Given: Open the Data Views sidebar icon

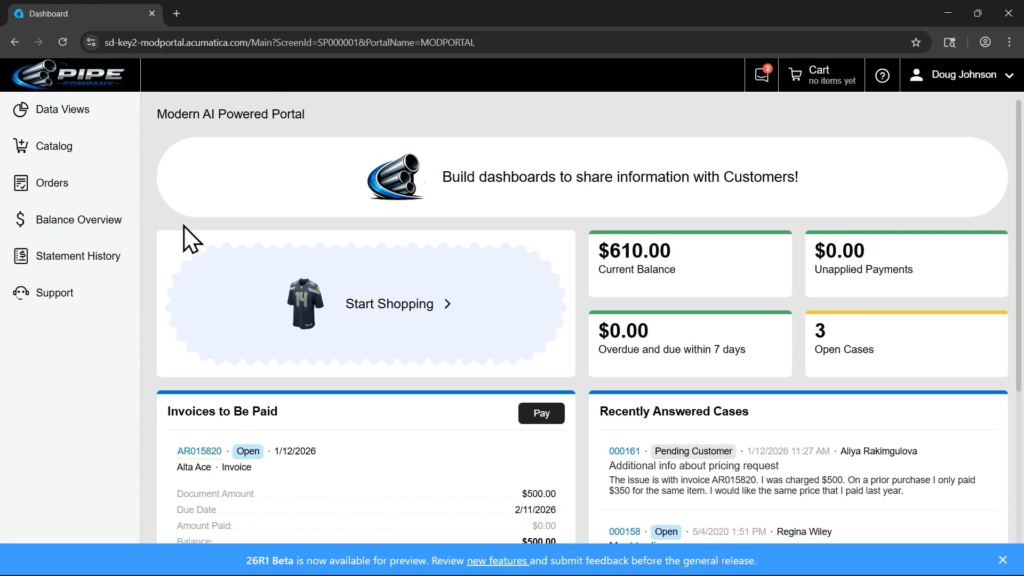Looking at the screenshot, I should [20, 110].
